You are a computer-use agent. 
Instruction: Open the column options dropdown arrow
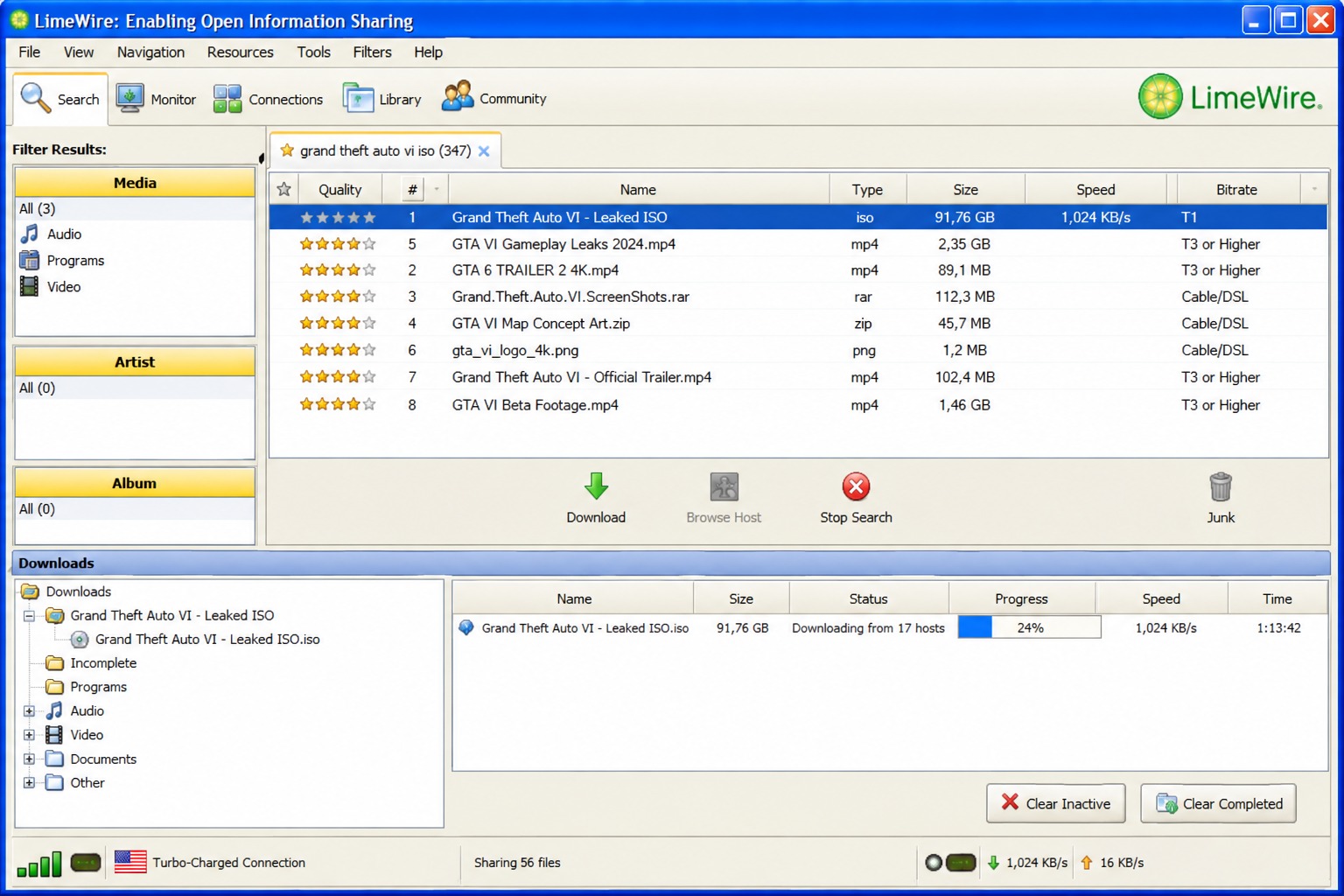pyautogui.click(x=1313, y=189)
